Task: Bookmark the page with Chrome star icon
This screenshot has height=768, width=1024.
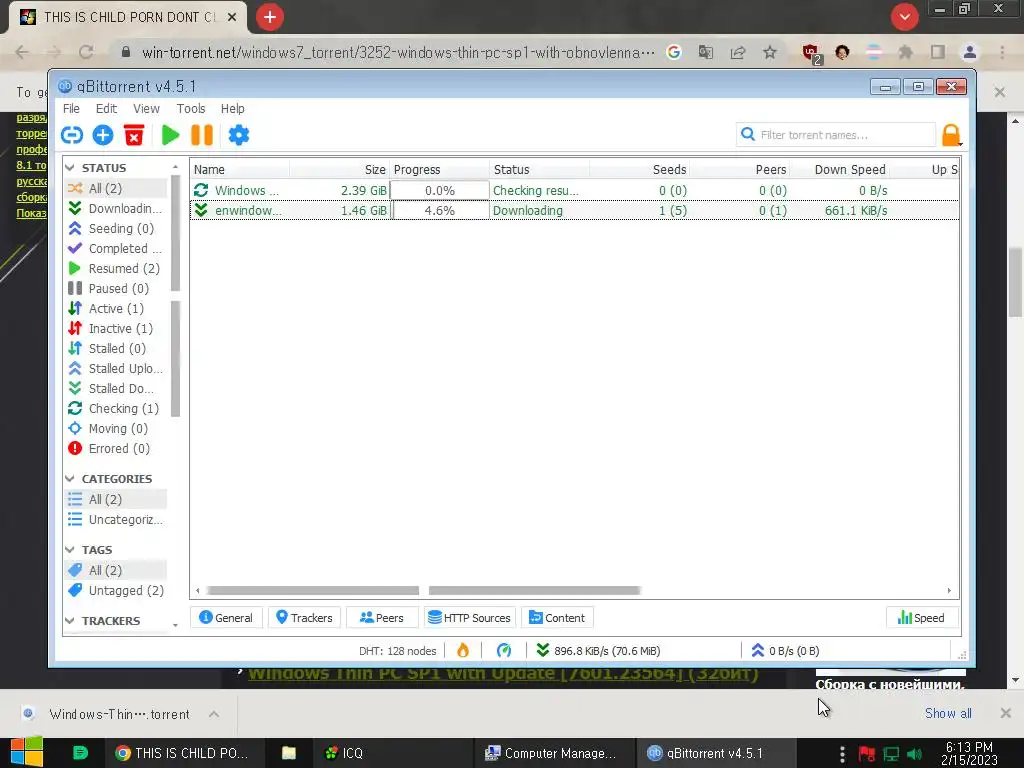Action: (770, 52)
